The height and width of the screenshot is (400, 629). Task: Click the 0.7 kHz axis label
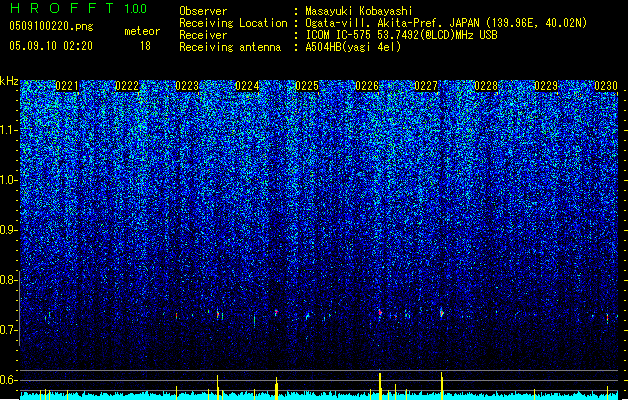8,330
